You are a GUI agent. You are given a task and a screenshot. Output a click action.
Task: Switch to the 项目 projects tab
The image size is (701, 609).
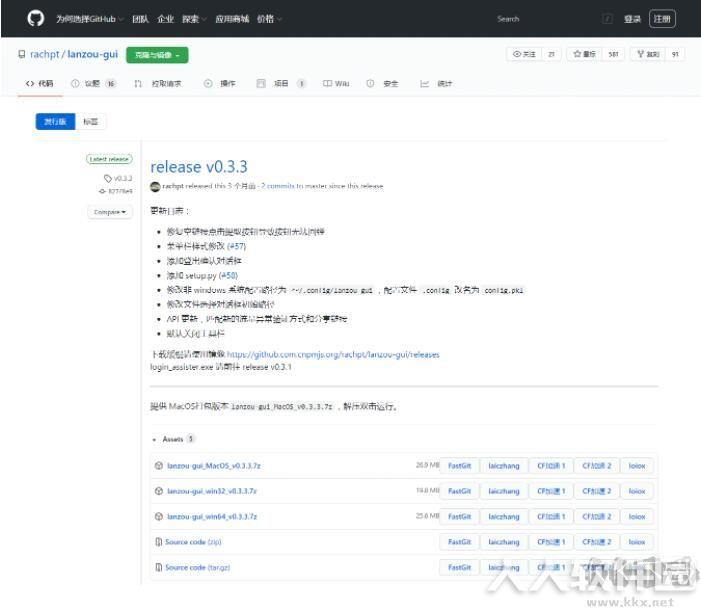click(281, 84)
